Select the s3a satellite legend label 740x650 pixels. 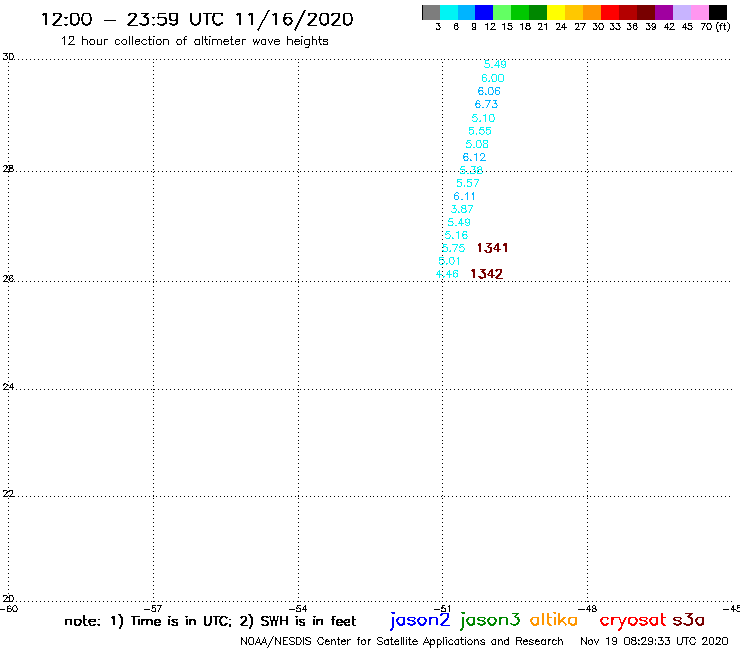coord(688,620)
